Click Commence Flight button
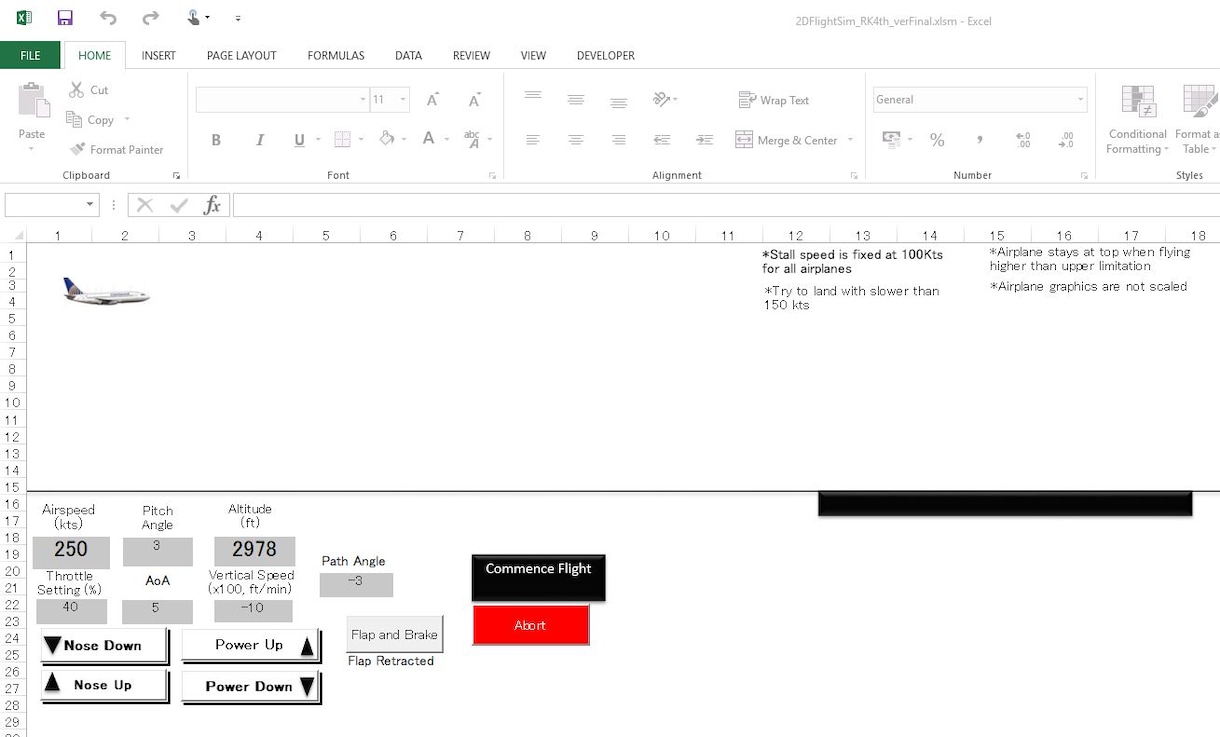Screen dimensions: 1220x737 point(538,577)
